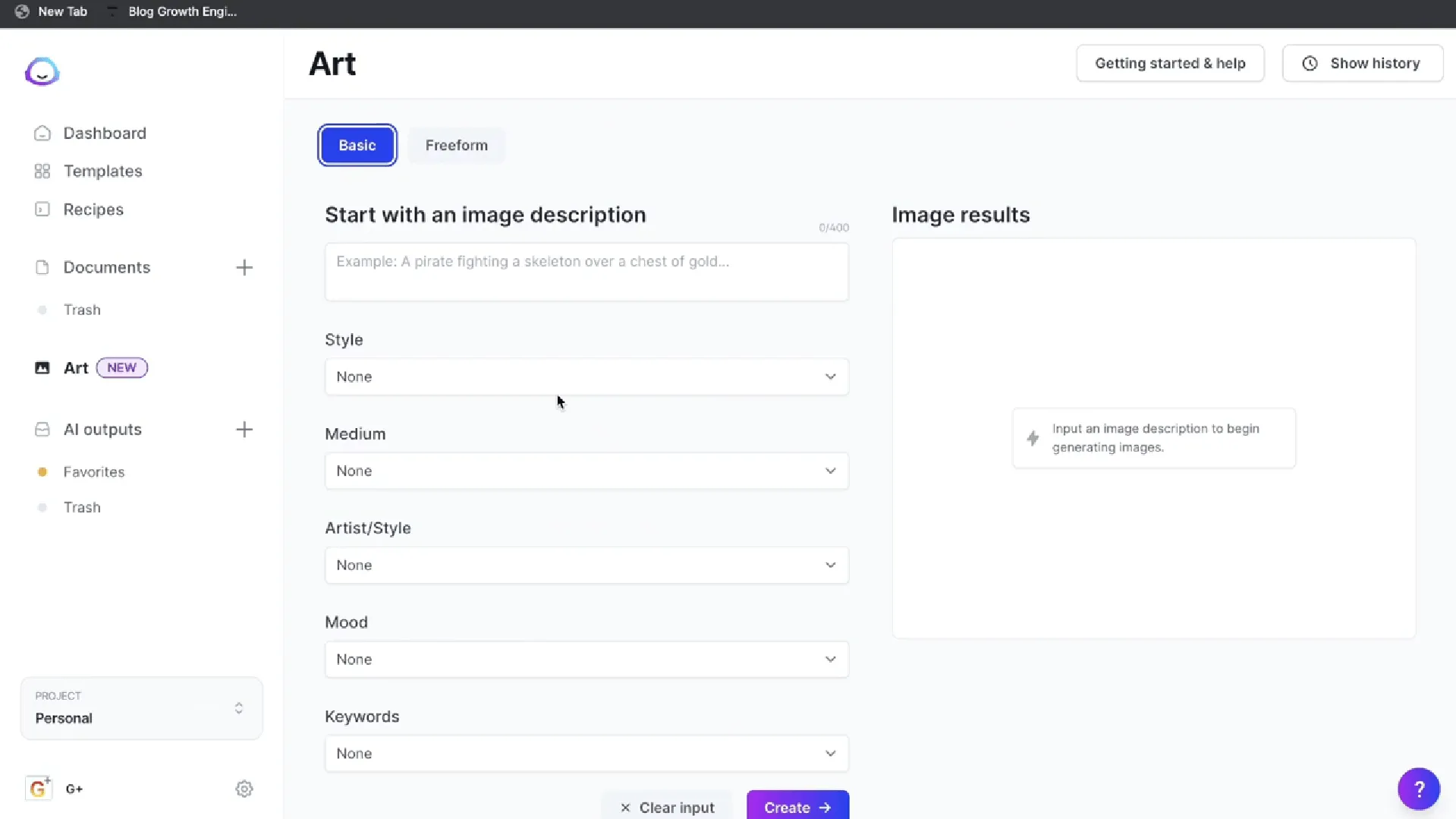Click the Jasper logo icon

coord(42,71)
